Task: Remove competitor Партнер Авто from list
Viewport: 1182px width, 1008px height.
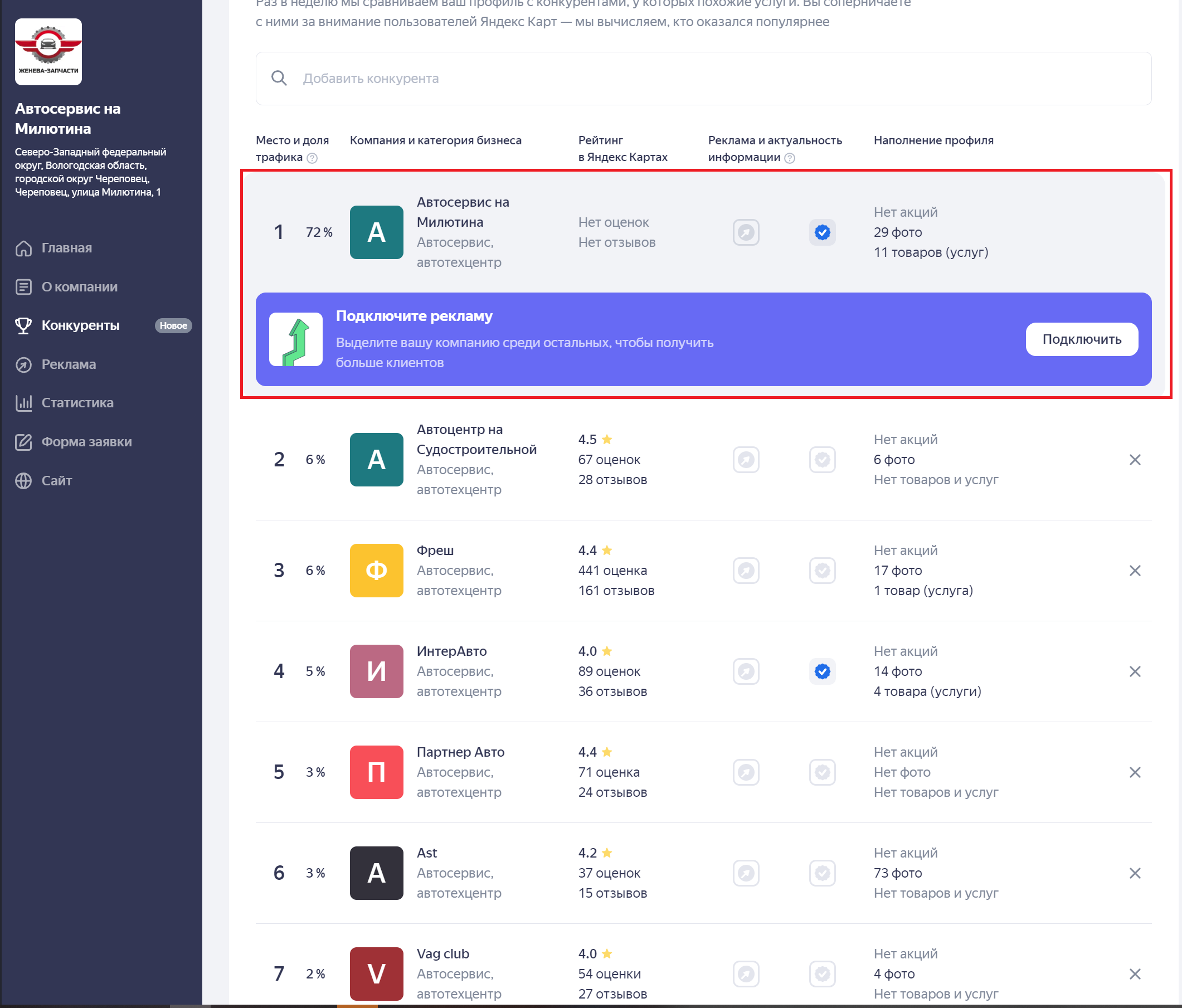Action: (1135, 772)
